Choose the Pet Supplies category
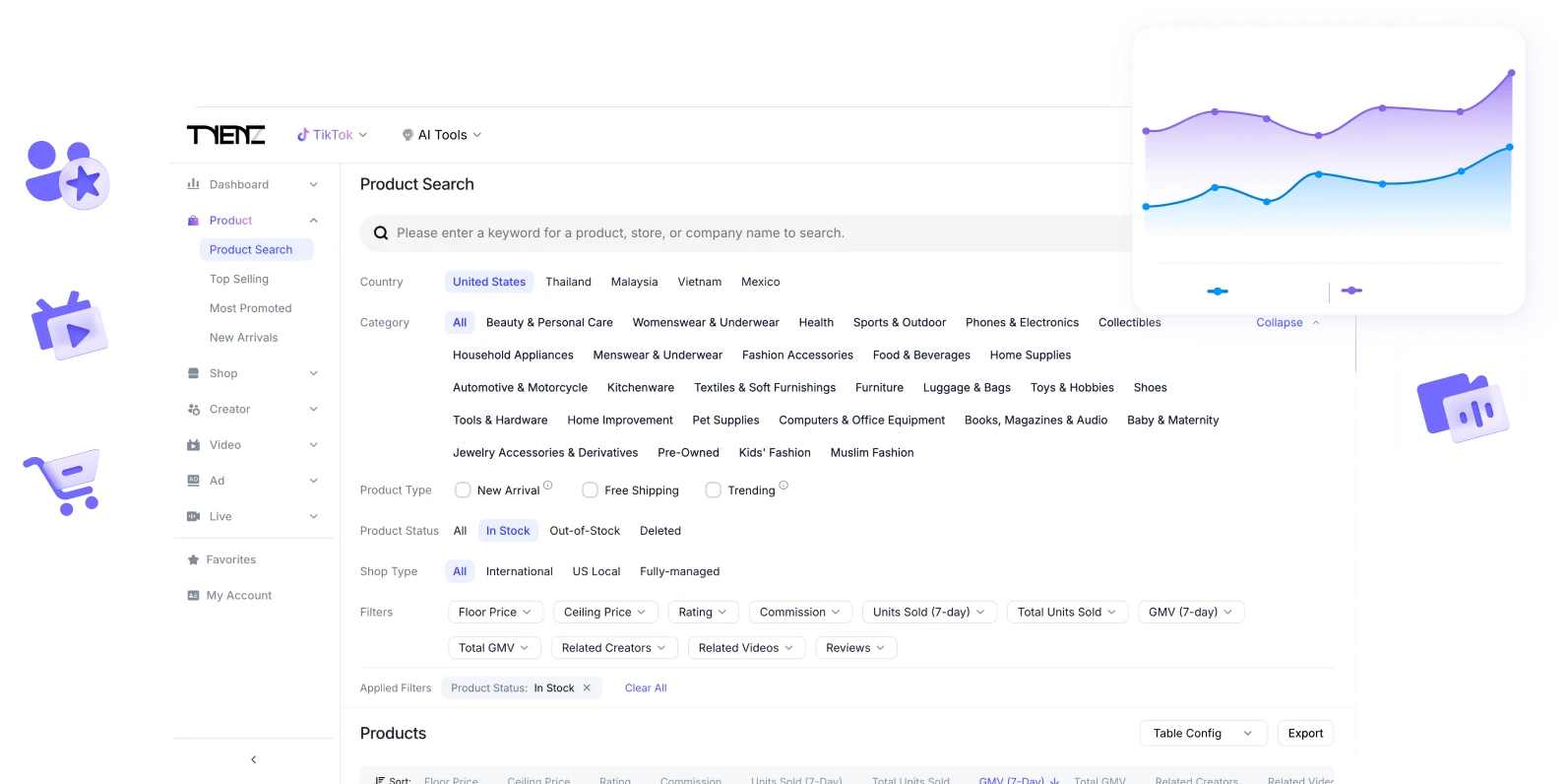Viewport: 1568px width, 784px height. click(725, 421)
